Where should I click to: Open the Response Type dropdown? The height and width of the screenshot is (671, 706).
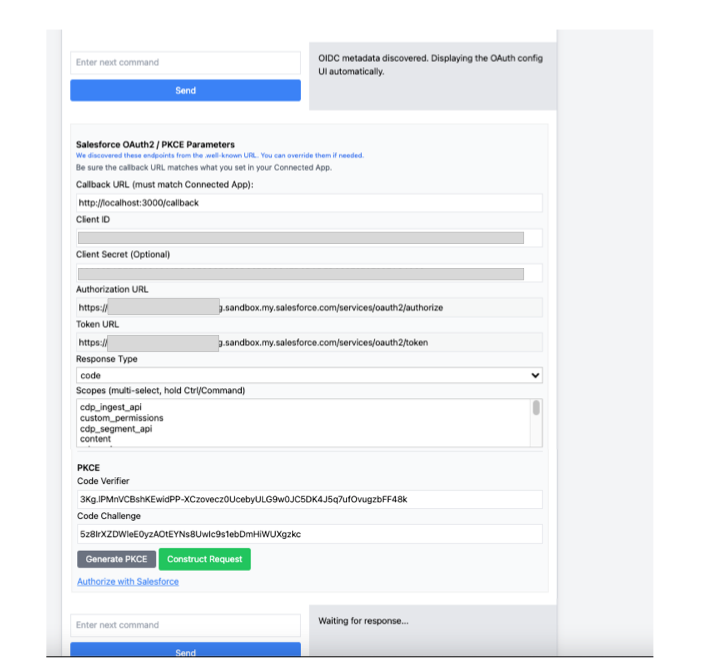pos(309,375)
